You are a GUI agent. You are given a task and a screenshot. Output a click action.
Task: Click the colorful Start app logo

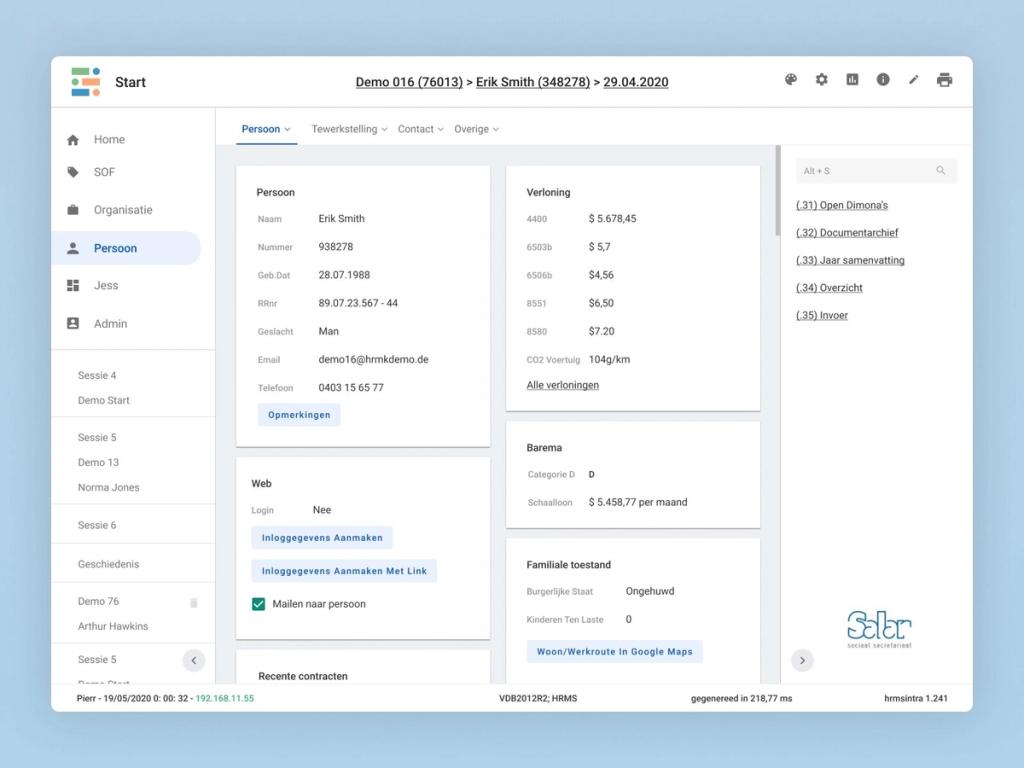(x=86, y=82)
